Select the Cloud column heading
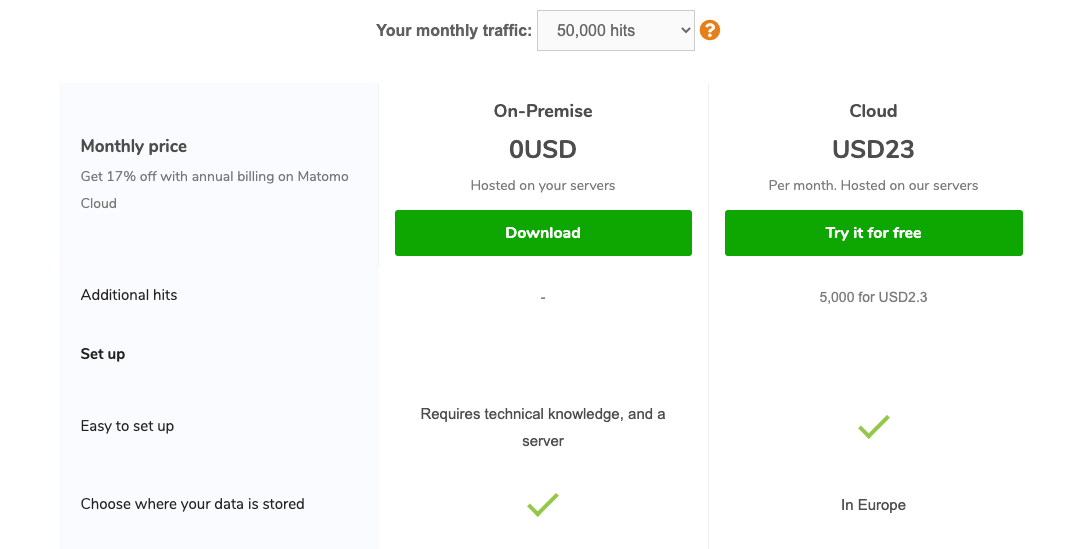 (x=873, y=111)
